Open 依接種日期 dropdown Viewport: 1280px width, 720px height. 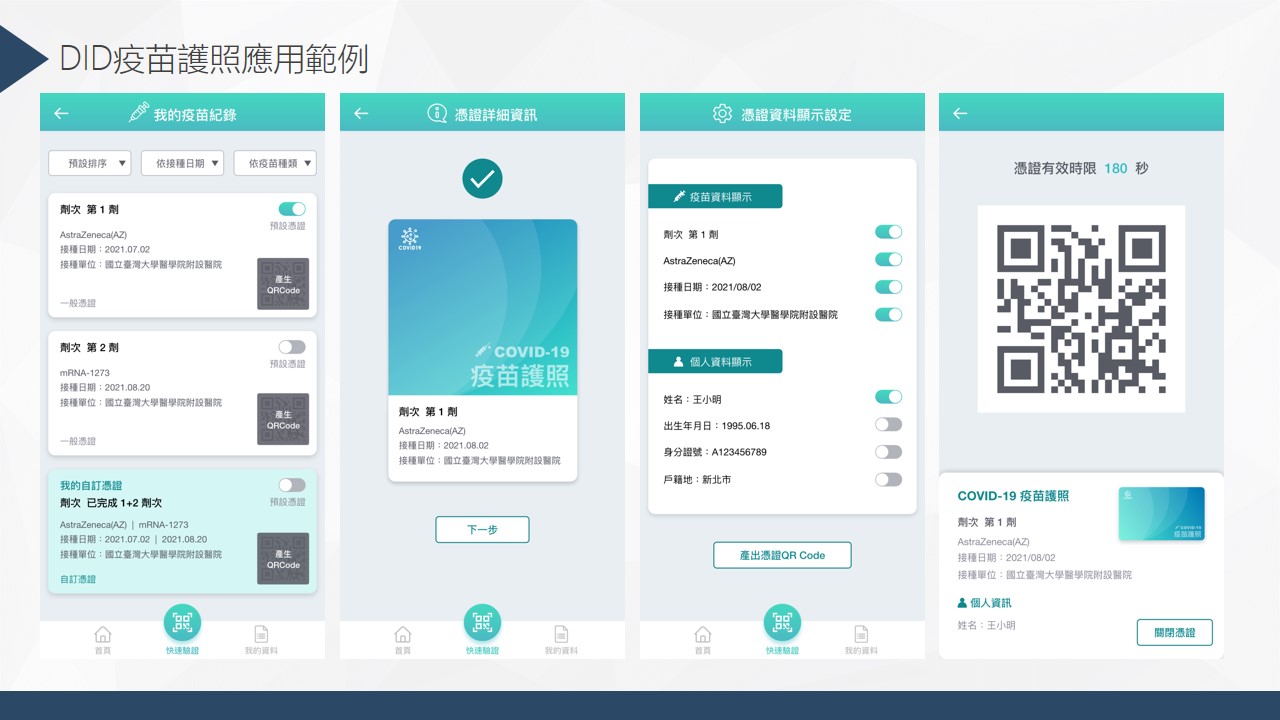pyautogui.click(x=182, y=163)
